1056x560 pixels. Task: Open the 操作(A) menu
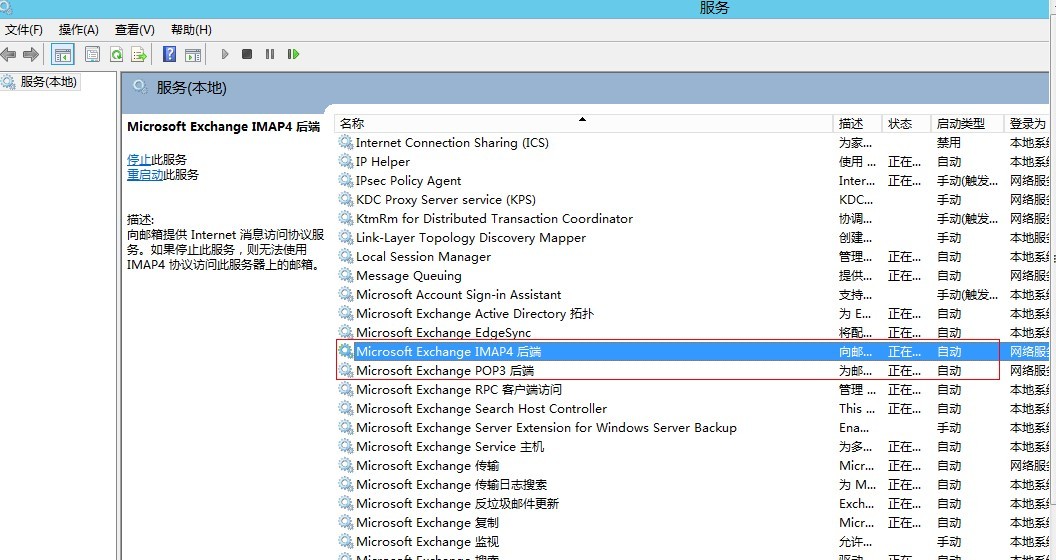pyautogui.click(x=79, y=30)
